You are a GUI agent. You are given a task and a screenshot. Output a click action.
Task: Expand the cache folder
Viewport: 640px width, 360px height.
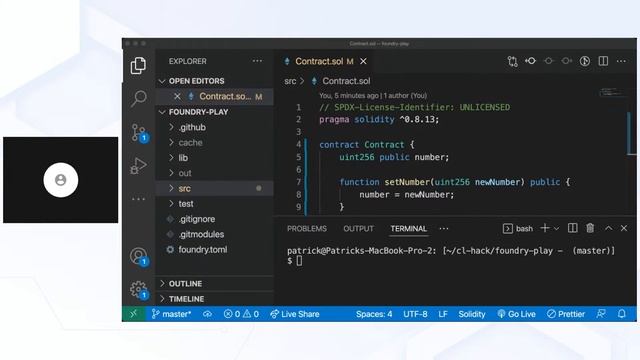214,142
